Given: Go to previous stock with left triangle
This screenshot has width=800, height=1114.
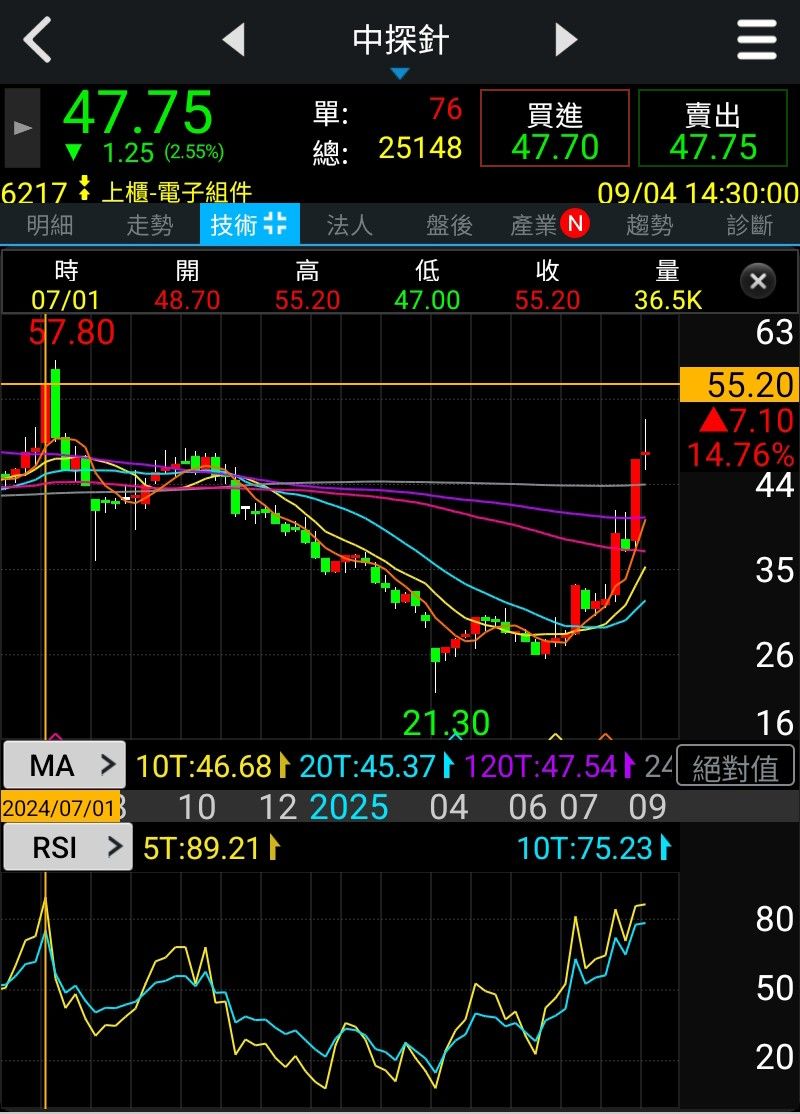Looking at the screenshot, I should point(233,40).
